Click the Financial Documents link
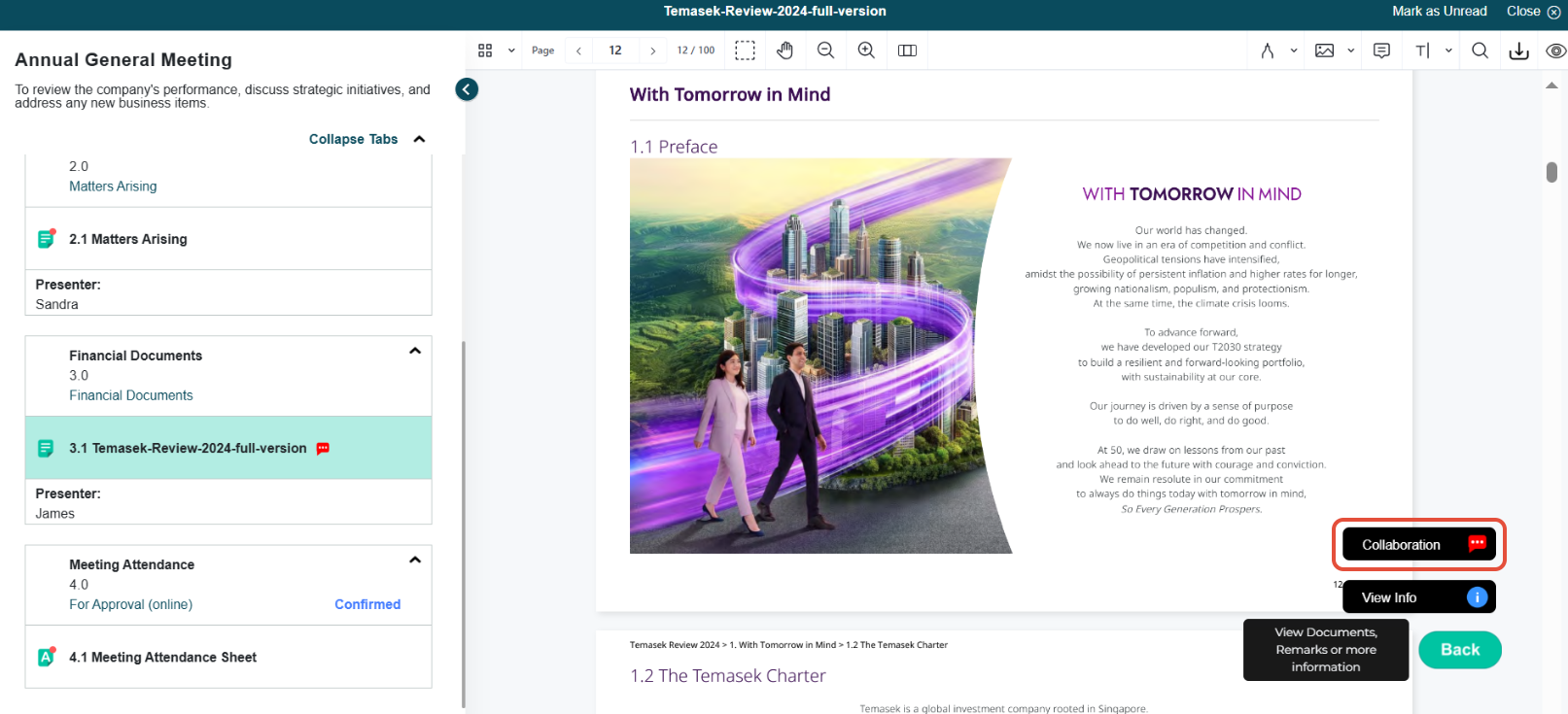This screenshot has width=1568, height=714. (131, 395)
